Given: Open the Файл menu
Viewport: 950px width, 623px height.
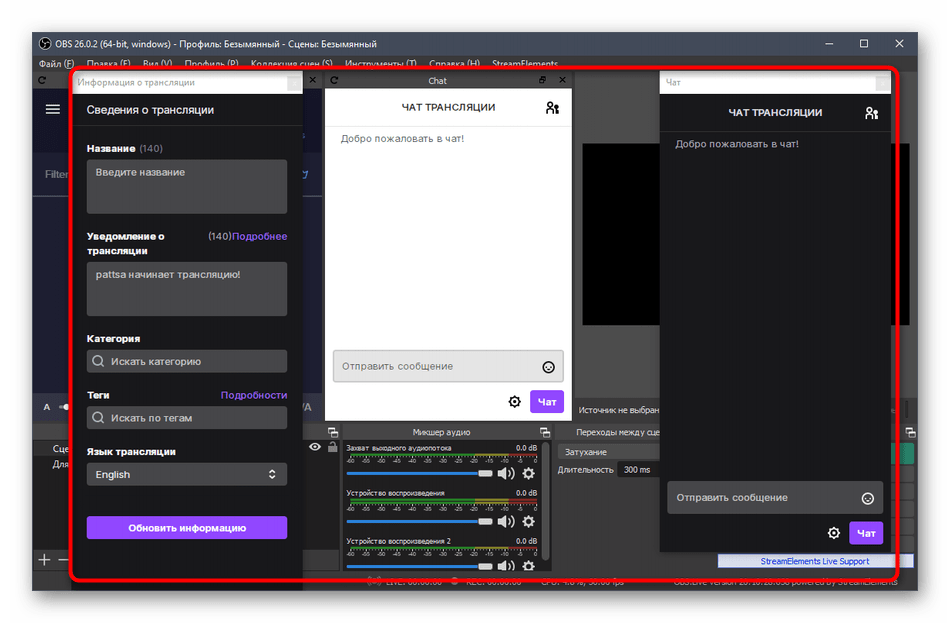Looking at the screenshot, I should [56, 64].
